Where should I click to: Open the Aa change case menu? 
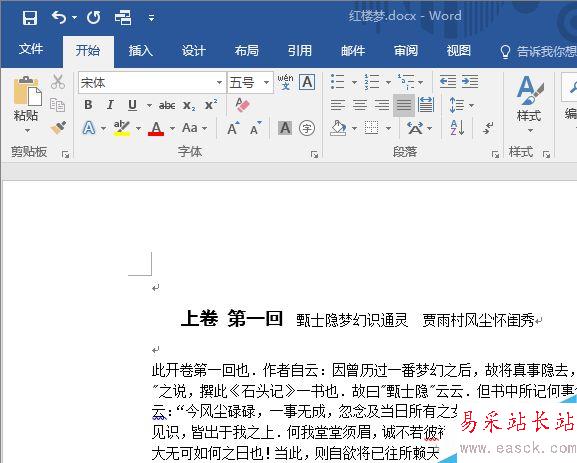pyautogui.click(x=194, y=128)
